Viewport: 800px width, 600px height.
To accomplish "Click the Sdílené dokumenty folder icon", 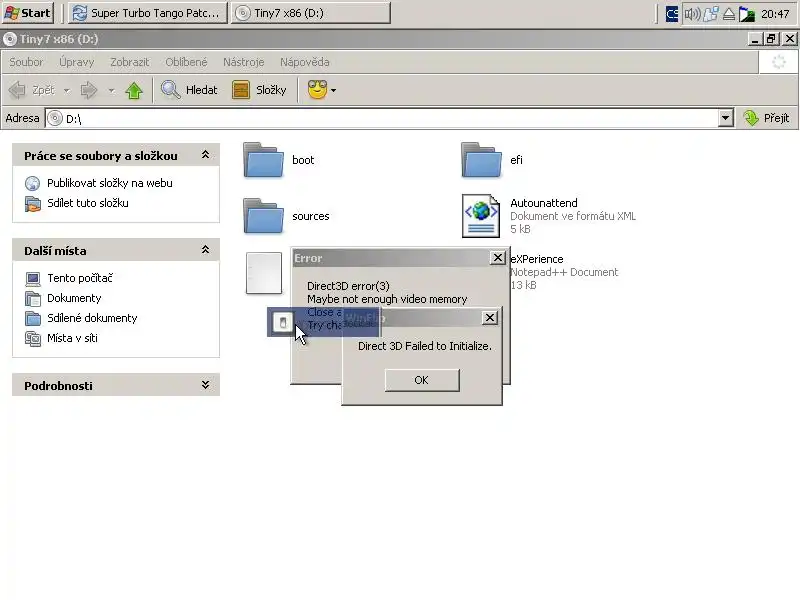I will click(33, 318).
